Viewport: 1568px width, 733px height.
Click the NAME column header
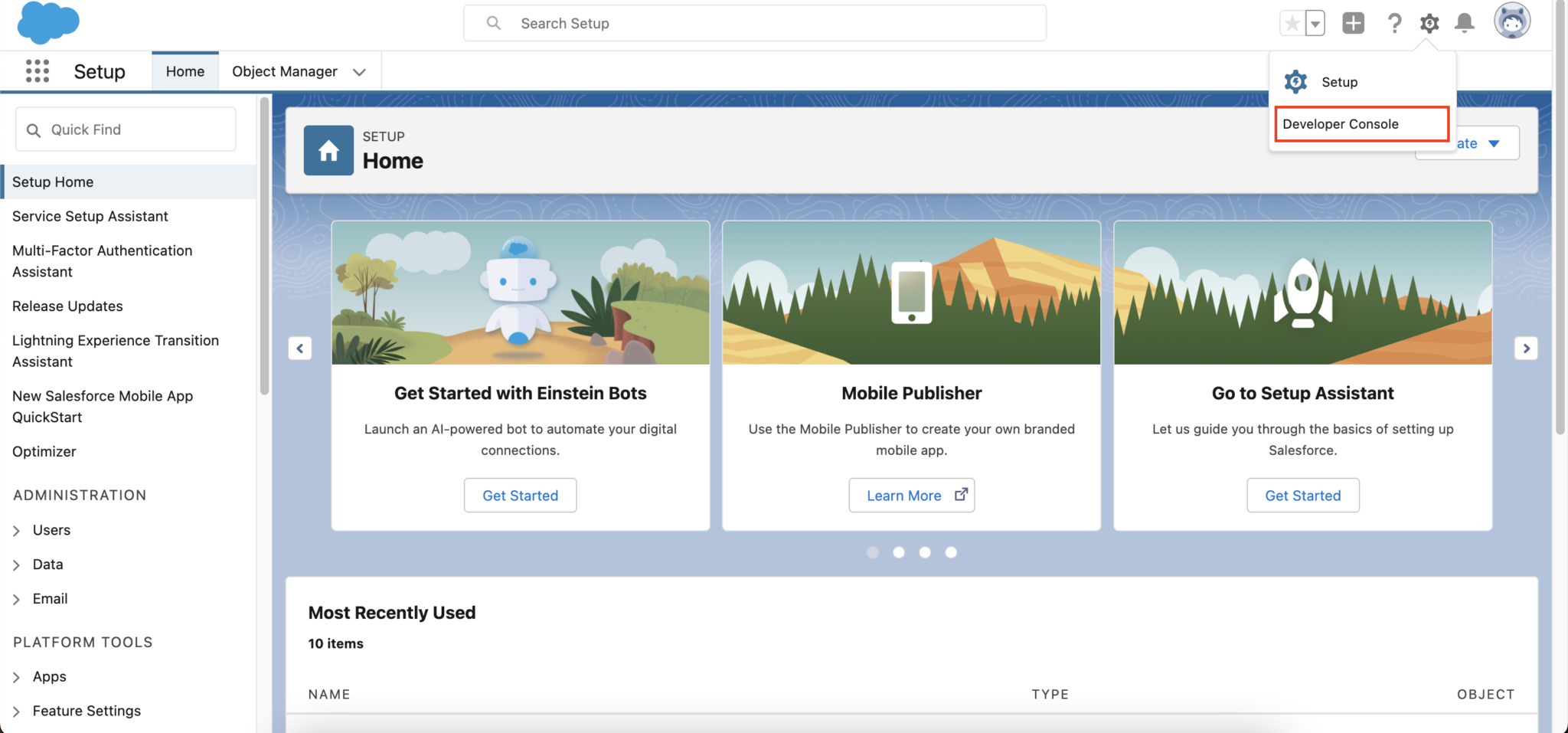[x=329, y=695]
